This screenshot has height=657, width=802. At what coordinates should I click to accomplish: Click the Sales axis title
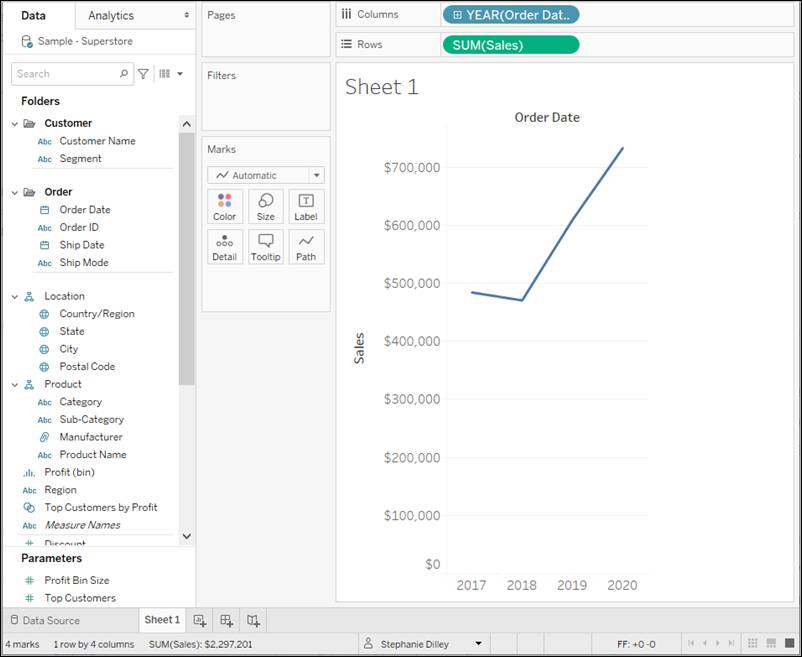tap(359, 348)
